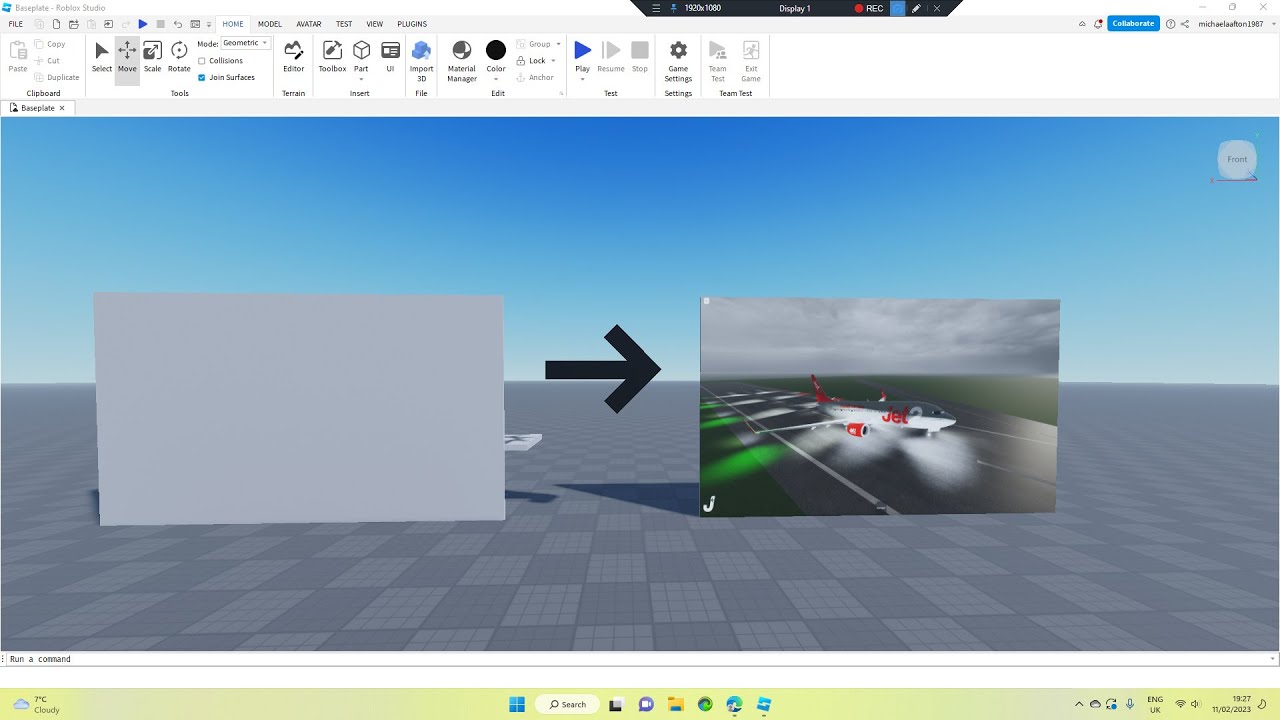Click the Stop button
The height and width of the screenshot is (720, 1280).
click(640, 57)
